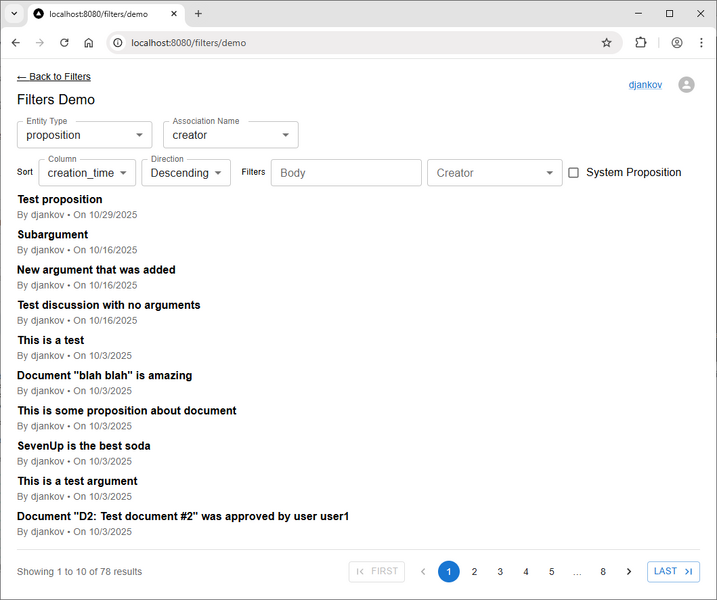This screenshot has height=600, width=717.
Task: Expand the Association Name dropdown
Action: pos(230,135)
